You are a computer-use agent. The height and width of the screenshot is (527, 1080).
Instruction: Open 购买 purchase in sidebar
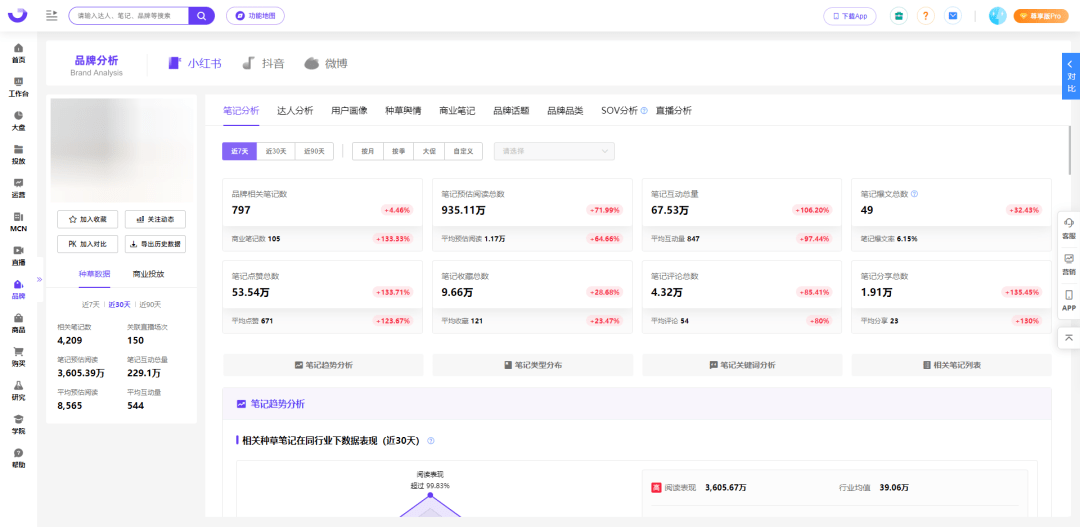pos(19,357)
